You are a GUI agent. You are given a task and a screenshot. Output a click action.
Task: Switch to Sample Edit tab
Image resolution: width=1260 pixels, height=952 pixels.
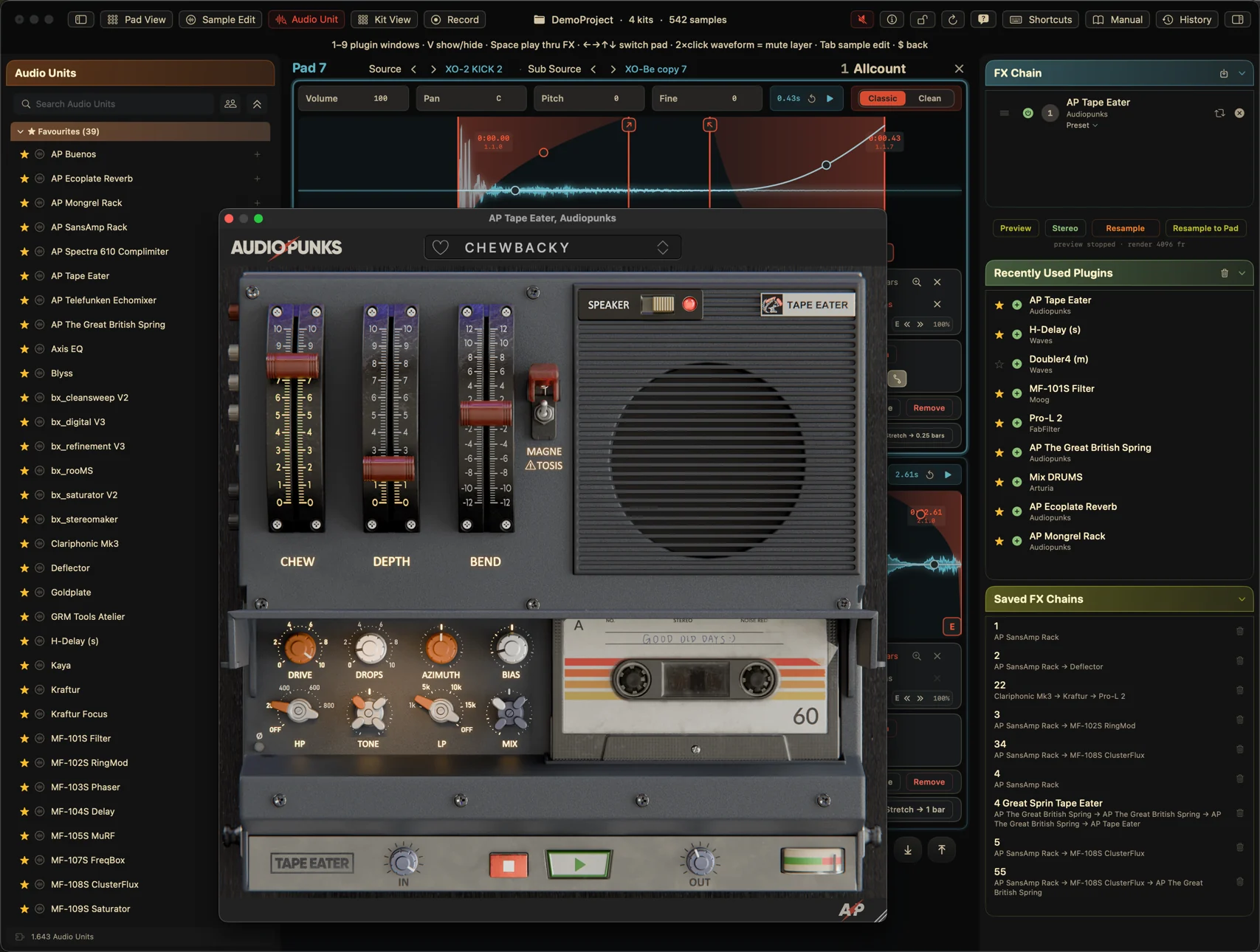[x=220, y=20]
